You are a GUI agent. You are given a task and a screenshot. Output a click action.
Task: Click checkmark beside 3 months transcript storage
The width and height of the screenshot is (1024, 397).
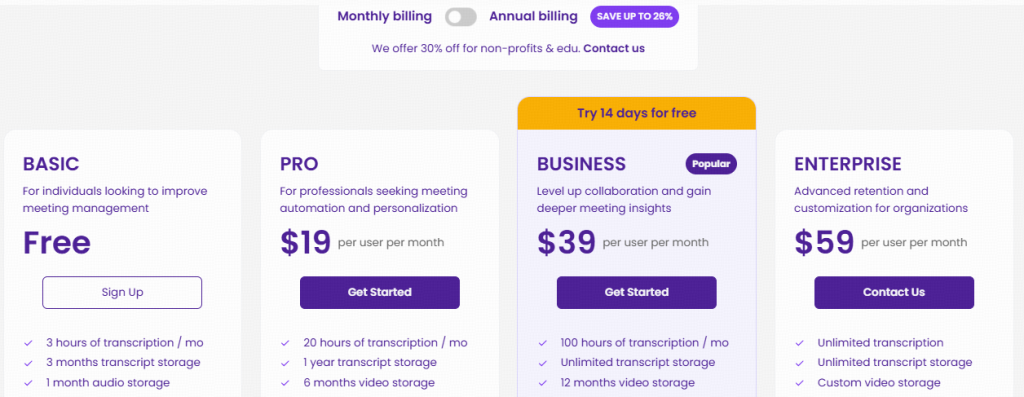coord(28,362)
